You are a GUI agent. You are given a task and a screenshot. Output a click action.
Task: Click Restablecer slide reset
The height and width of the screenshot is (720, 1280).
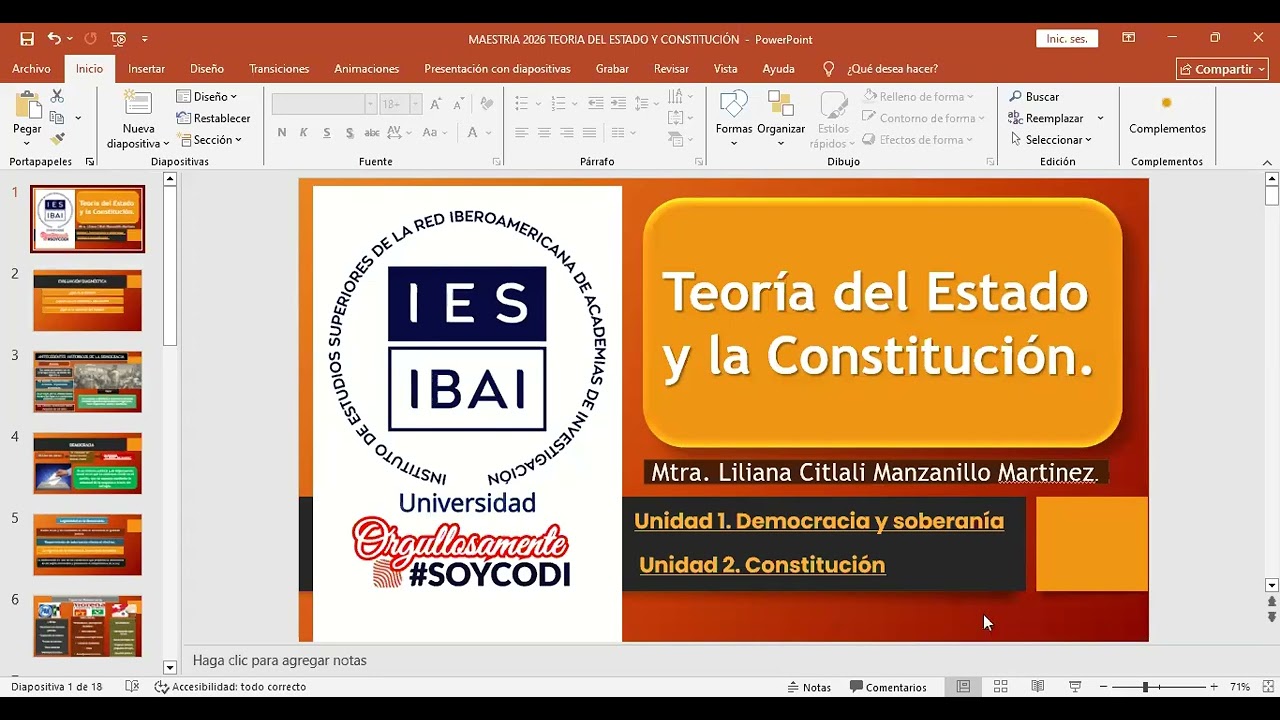[214, 118]
